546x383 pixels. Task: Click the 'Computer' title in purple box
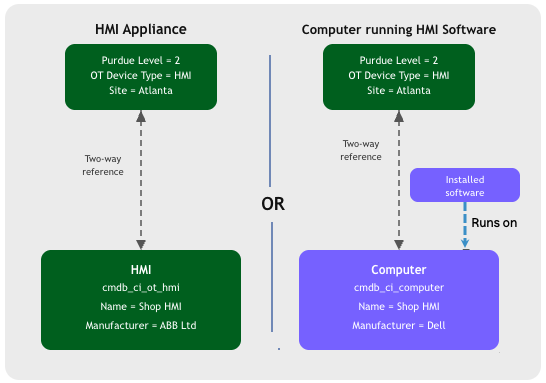pyautogui.click(x=399, y=270)
